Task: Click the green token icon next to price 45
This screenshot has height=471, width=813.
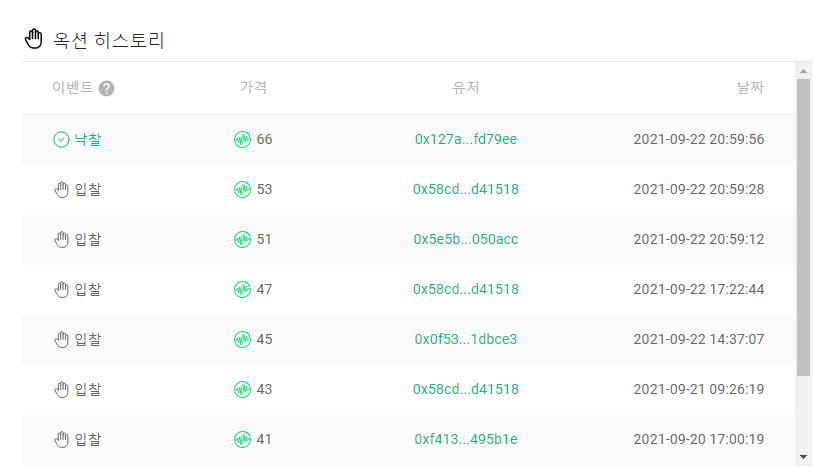Action: click(242, 339)
